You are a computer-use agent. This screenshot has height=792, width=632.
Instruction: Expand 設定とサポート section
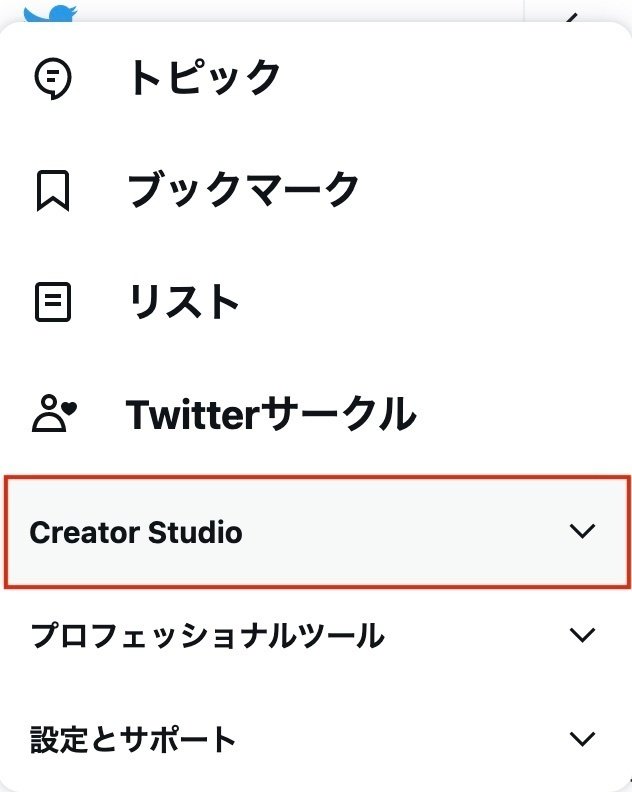316,739
